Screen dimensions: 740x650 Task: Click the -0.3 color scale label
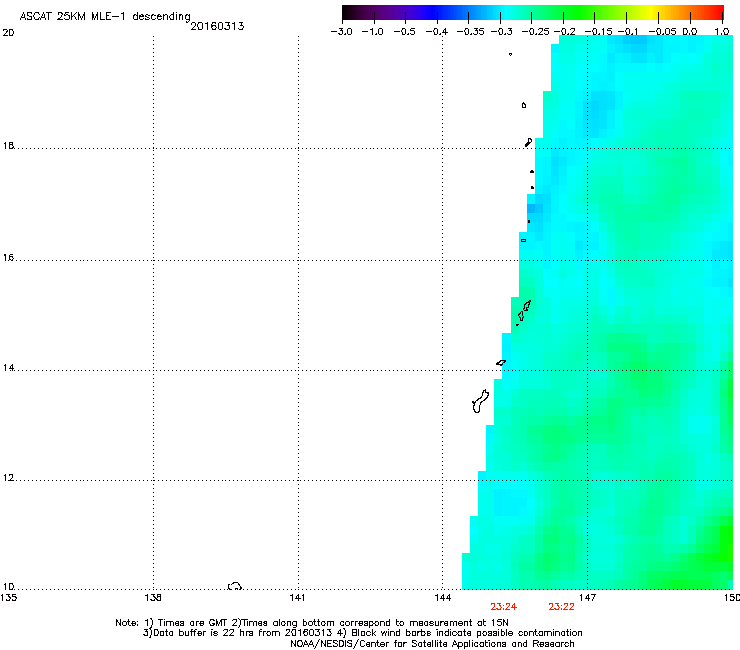tap(502, 32)
